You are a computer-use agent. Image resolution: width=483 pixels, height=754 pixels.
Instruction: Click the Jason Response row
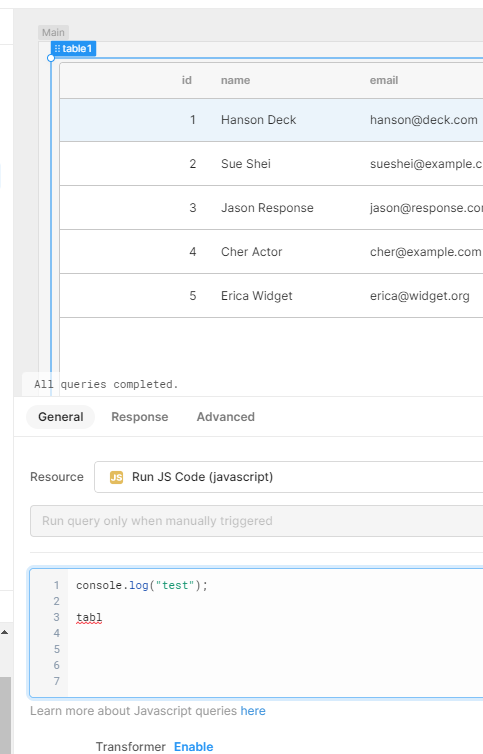tap(271, 208)
